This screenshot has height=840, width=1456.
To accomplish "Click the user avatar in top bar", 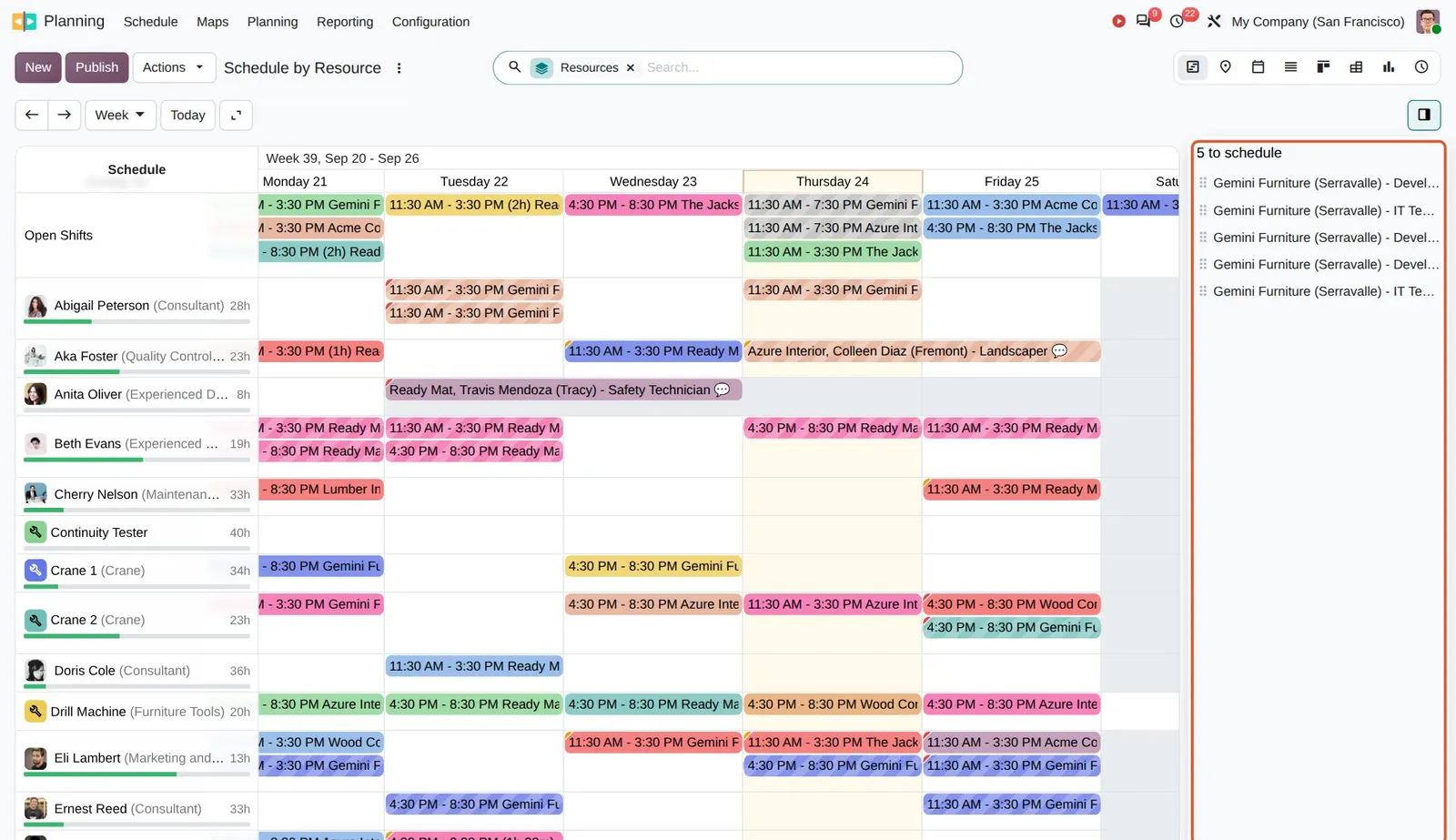I will [1428, 21].
